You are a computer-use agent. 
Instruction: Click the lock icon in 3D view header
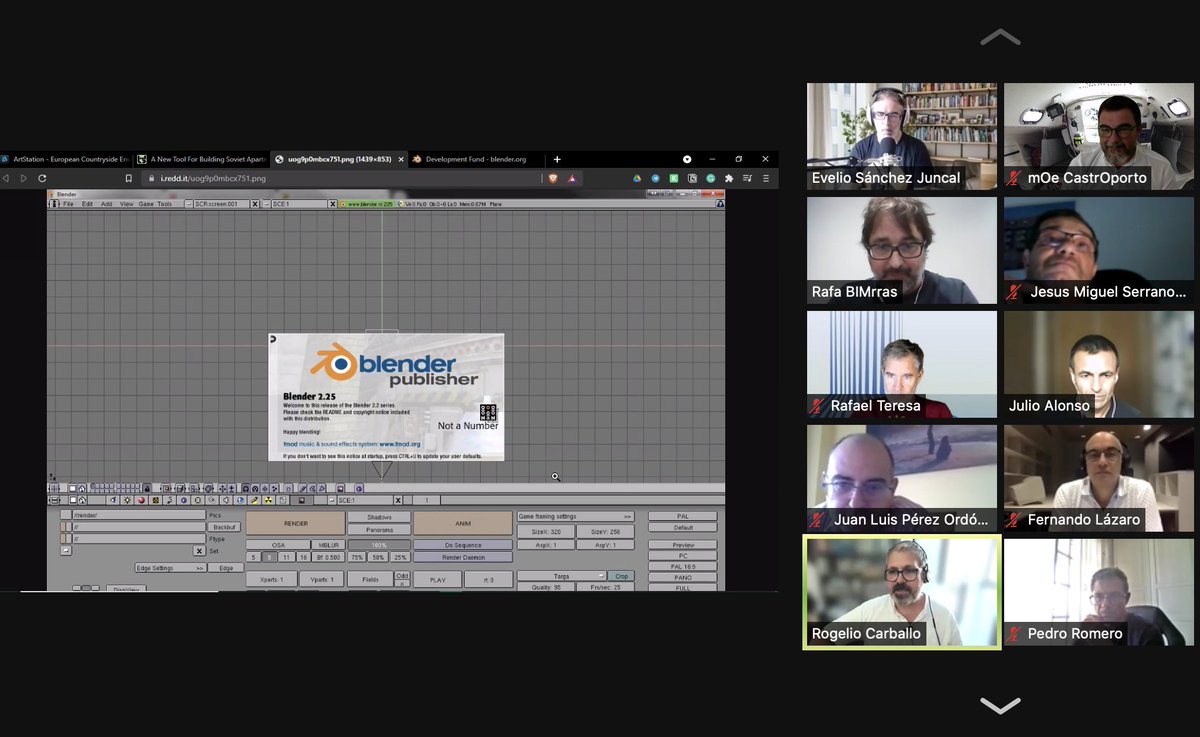point(147,488)
